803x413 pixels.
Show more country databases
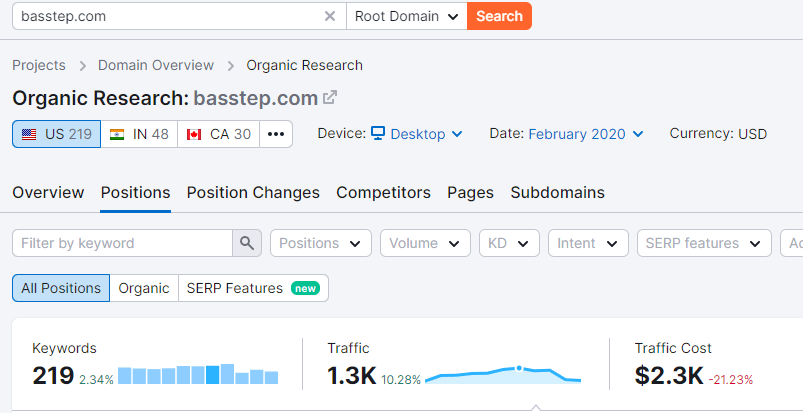tap(276, 134)
